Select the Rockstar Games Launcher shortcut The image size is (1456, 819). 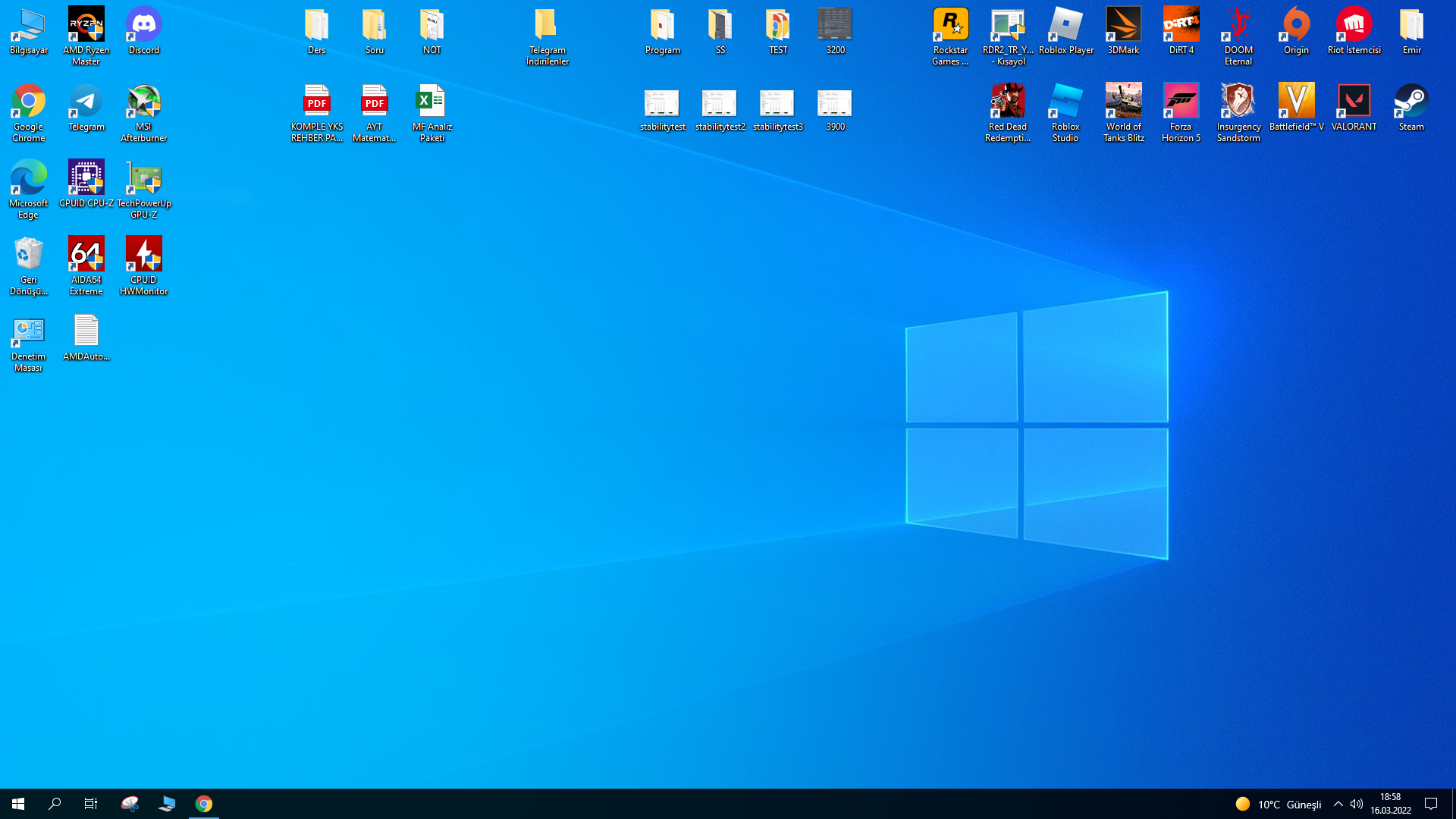[x=951, y=36]
